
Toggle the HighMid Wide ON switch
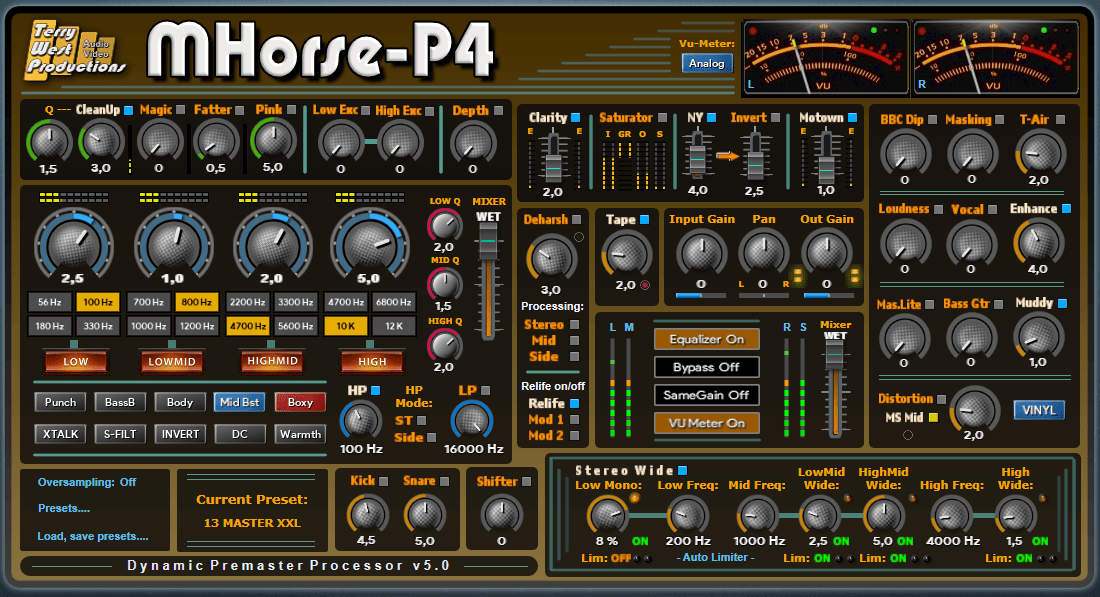905,541
